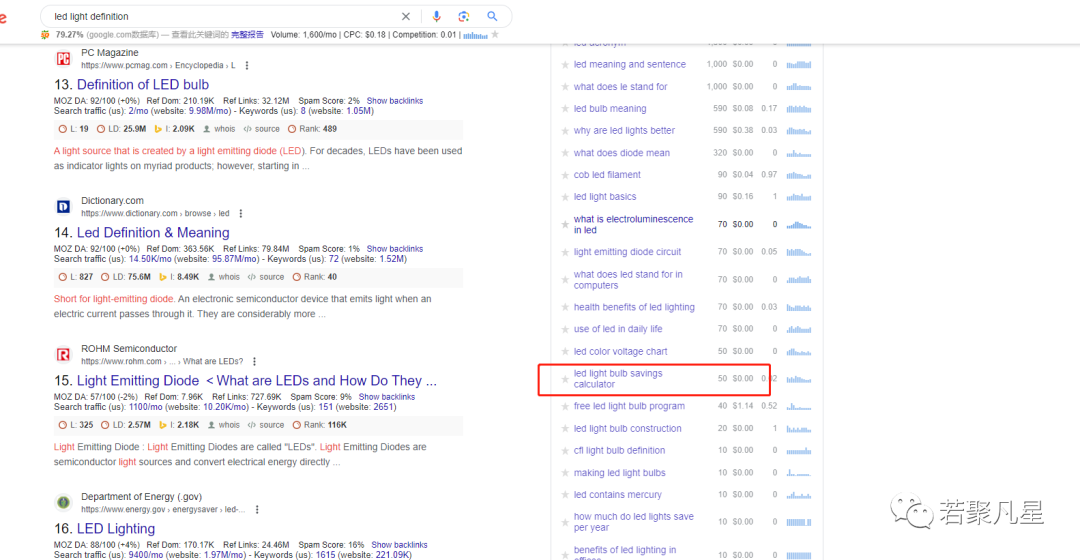Open Led Definition & Meaning result

tap(153, 233)
